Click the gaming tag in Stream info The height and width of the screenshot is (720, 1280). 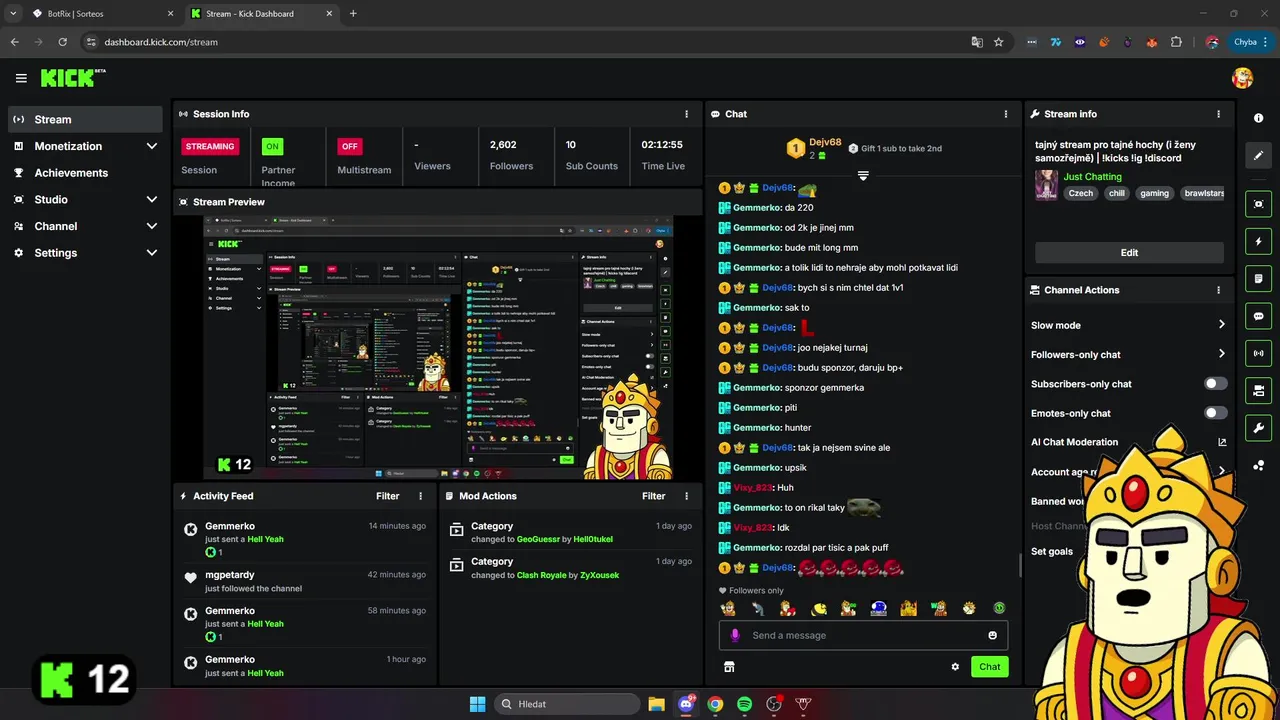point(1154,194)
